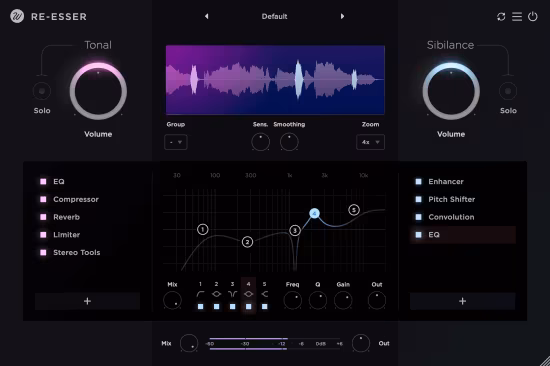Toggle the Limiter module checkbox
Viewport: 550px width, 366px height.
pos(43,235)
